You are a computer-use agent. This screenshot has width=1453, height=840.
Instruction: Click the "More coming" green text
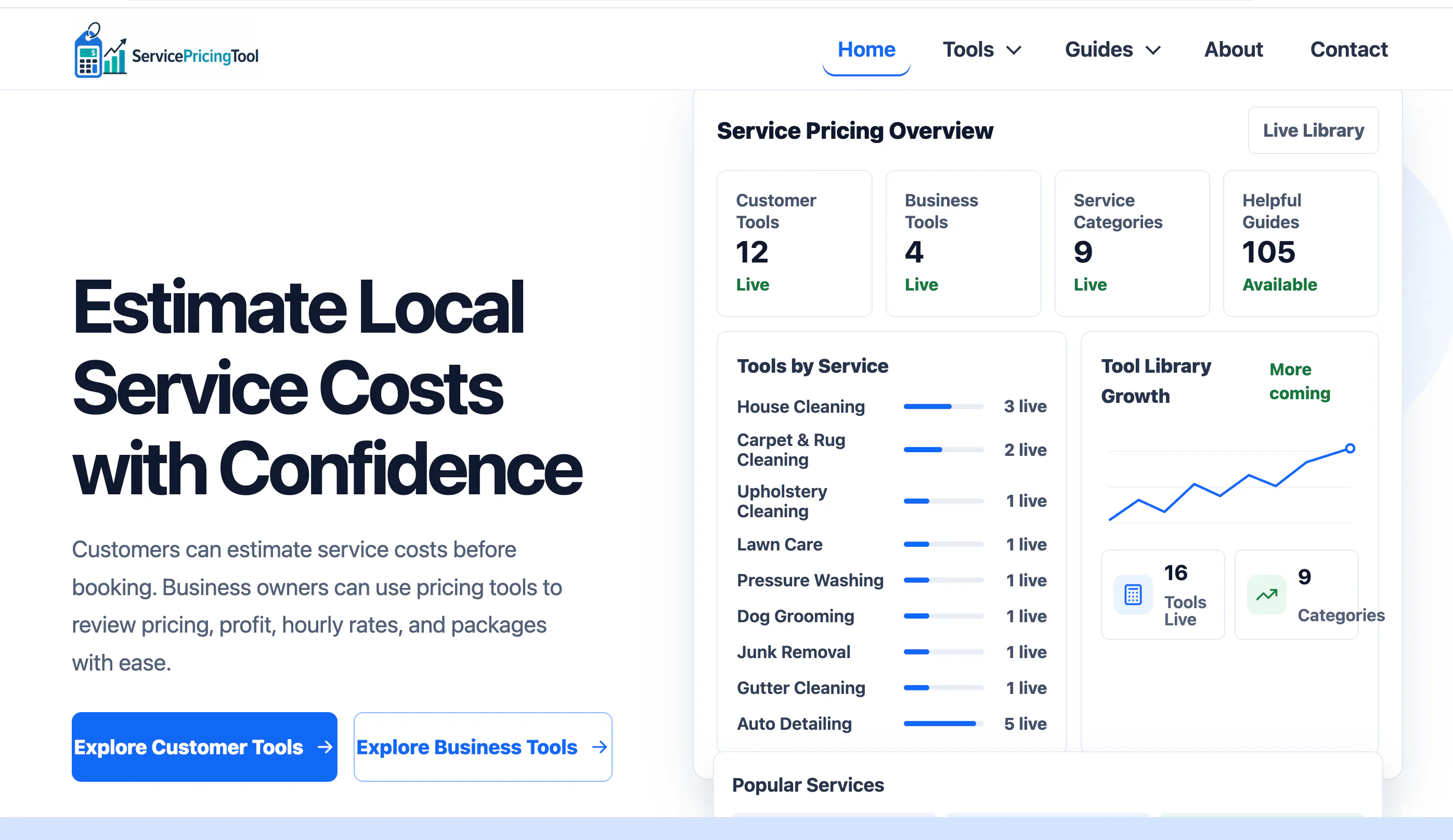[x=1300, y=382]
